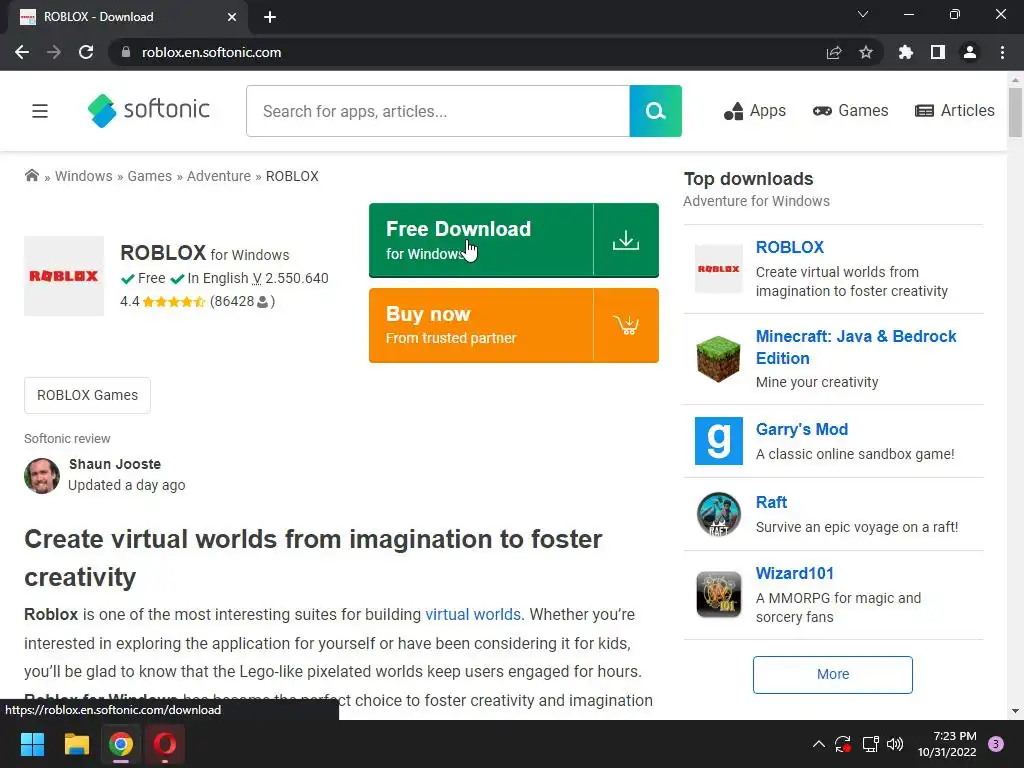Viewport: 1024px width, 768px height.
Task: Open the Windows breadcrumb link
Action: tap(84, 176)
